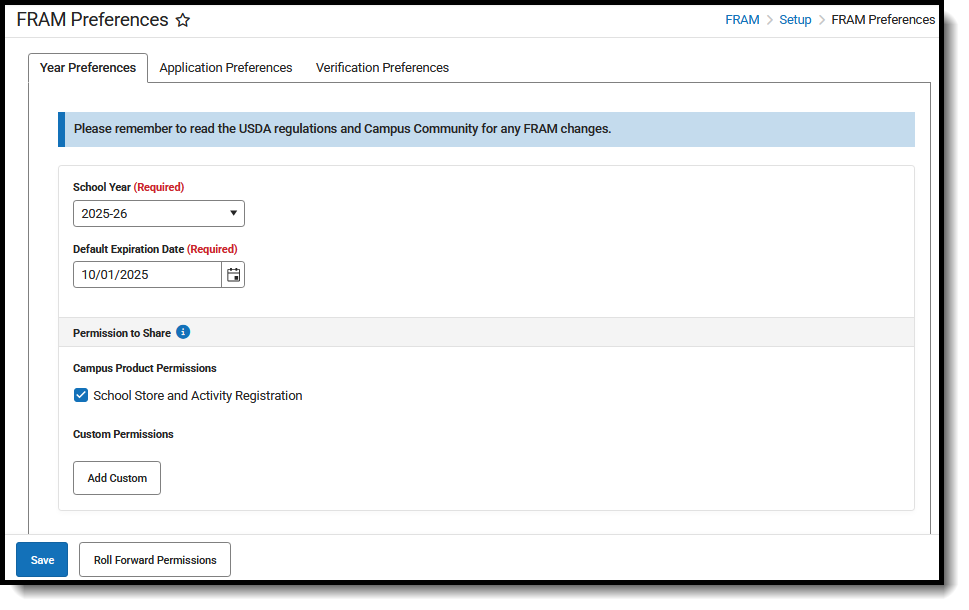
Task: Open the 2025-26 School Year selector
Action: [x=159, y=214]
